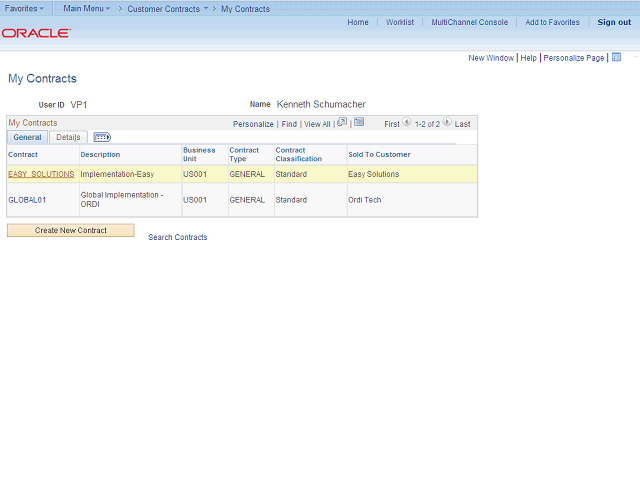Click the Create New Contract button

[71, 230]
